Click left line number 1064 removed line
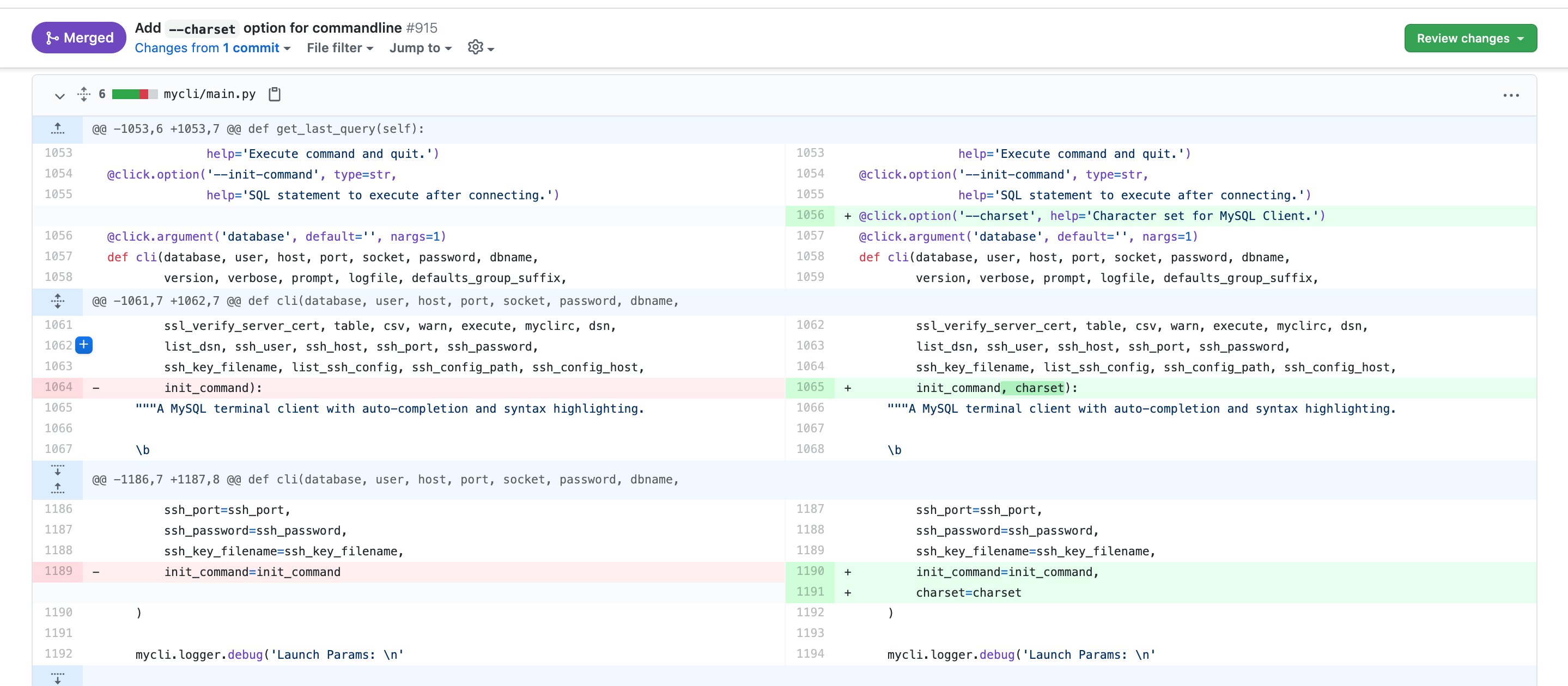This screenshot has height=686, width=1568. [x=58, y=387]
